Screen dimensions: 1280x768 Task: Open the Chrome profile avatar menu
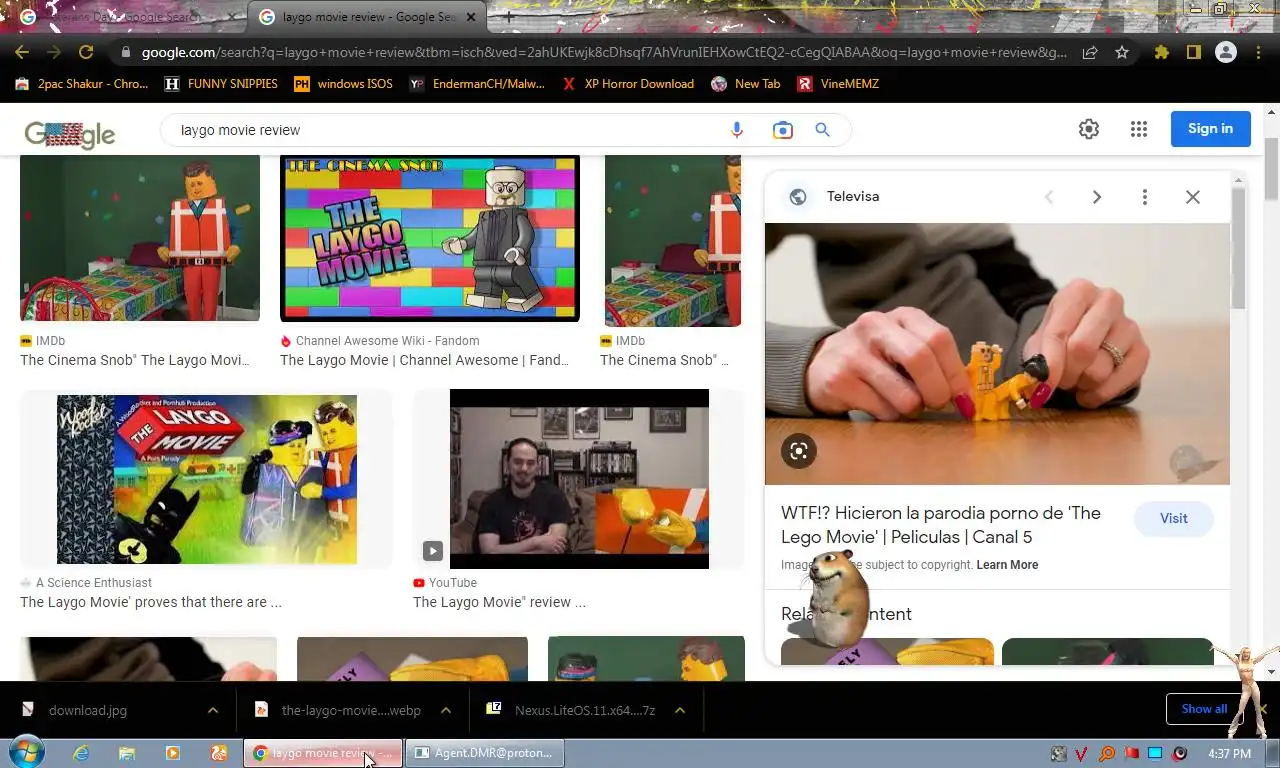pos(1225,52)
